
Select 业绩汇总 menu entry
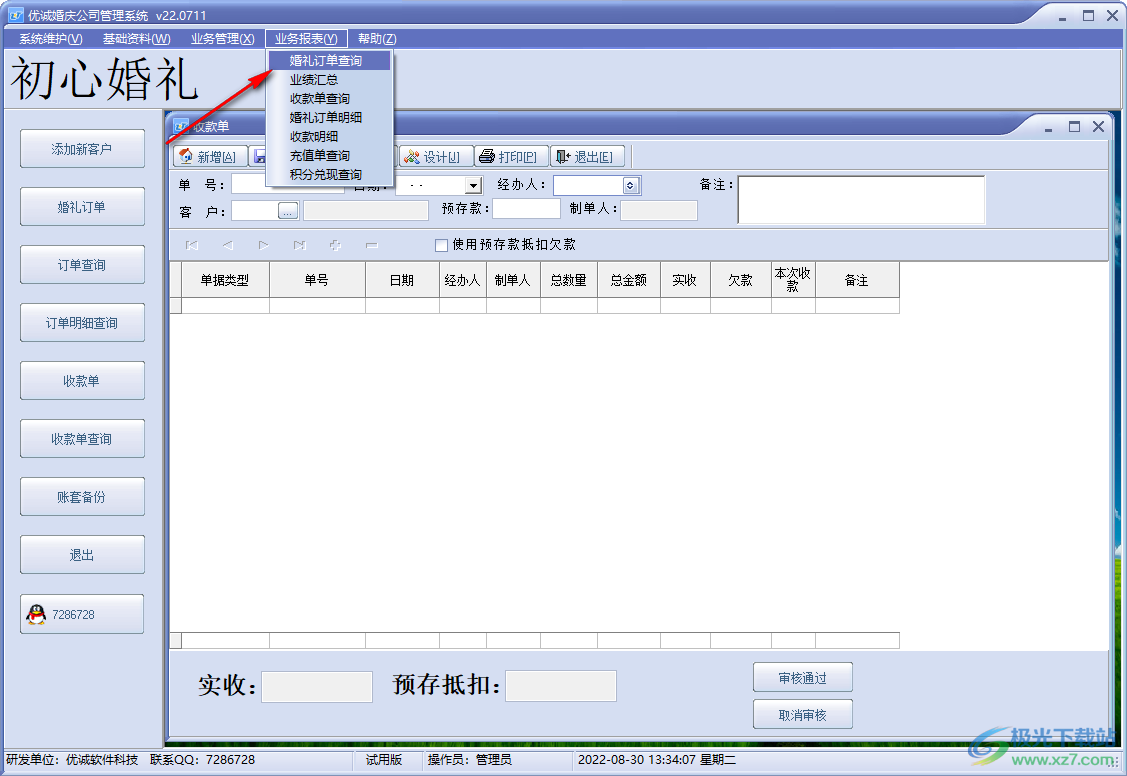click(x=331, y=80)
